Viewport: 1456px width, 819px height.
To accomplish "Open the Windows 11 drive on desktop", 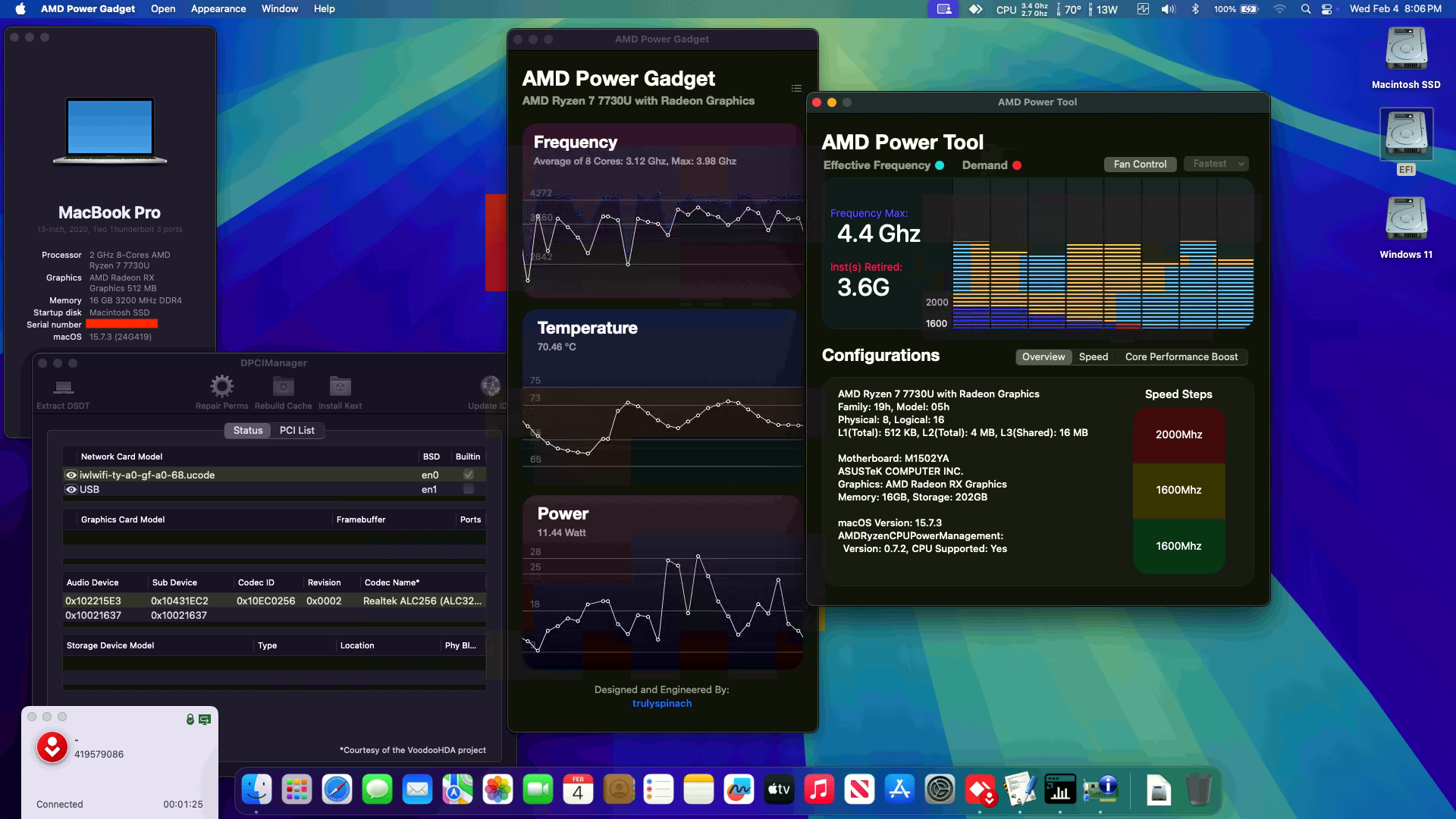I will (x=1406, y=220).
